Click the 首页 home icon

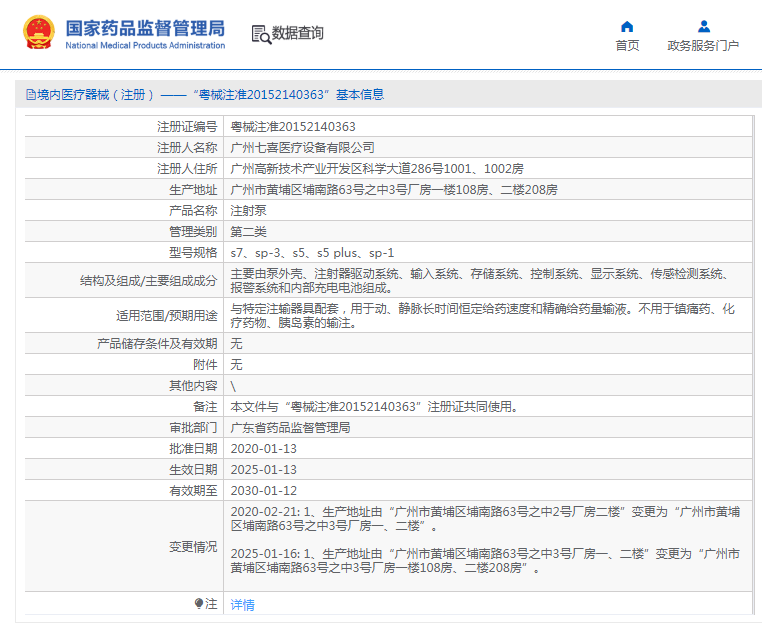(x=627, y=26)
